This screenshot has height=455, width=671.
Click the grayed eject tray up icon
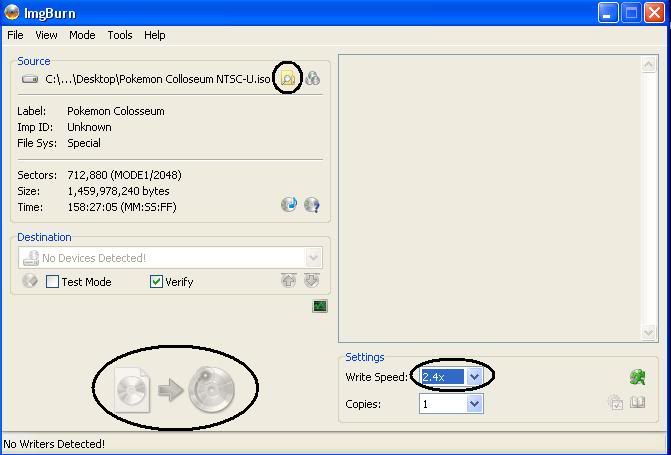click(x=289, y=280)
